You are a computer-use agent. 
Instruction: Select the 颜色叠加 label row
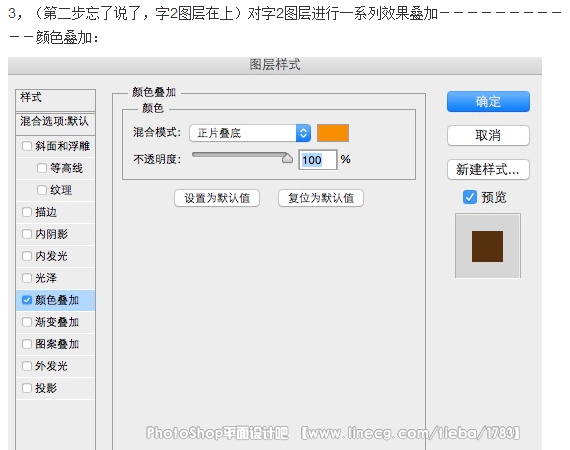coord(56,300)
